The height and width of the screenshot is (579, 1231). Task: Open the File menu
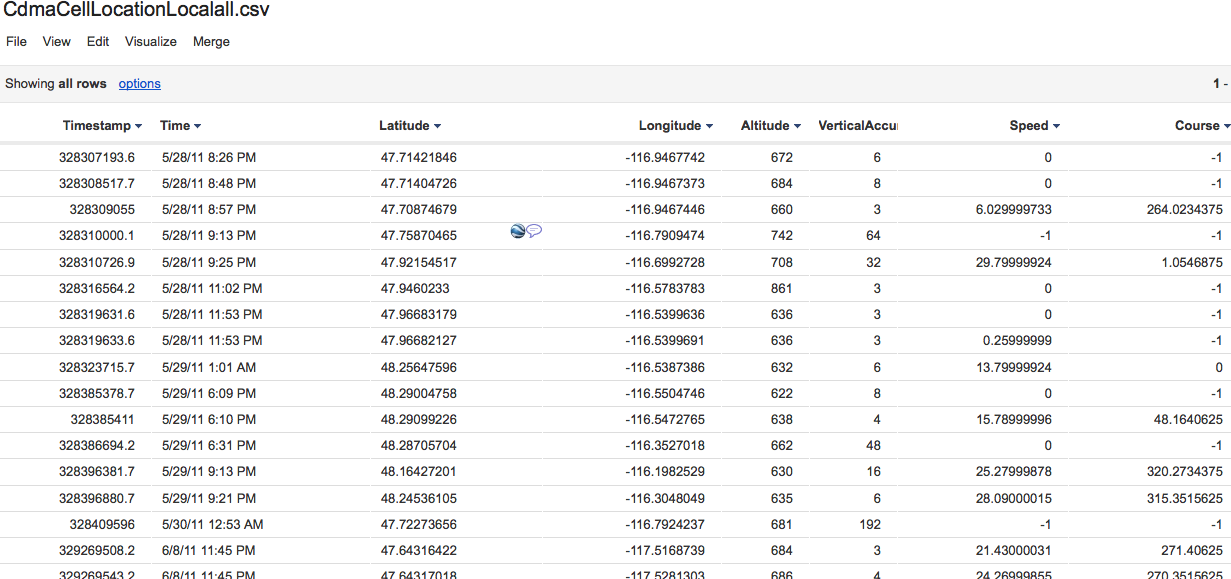[x=16, y=42]
